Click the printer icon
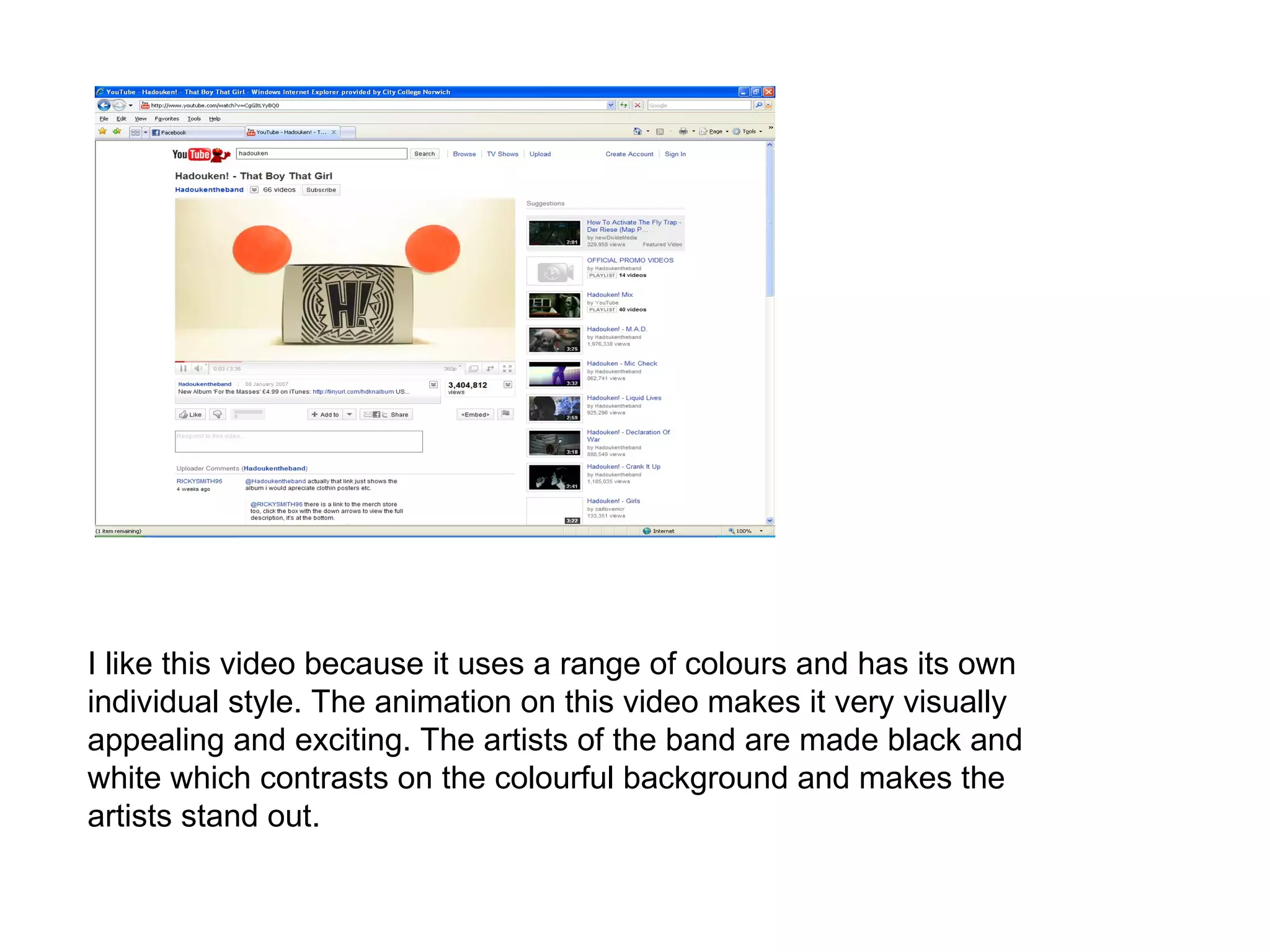1270x952 pixels. point(683,131)
